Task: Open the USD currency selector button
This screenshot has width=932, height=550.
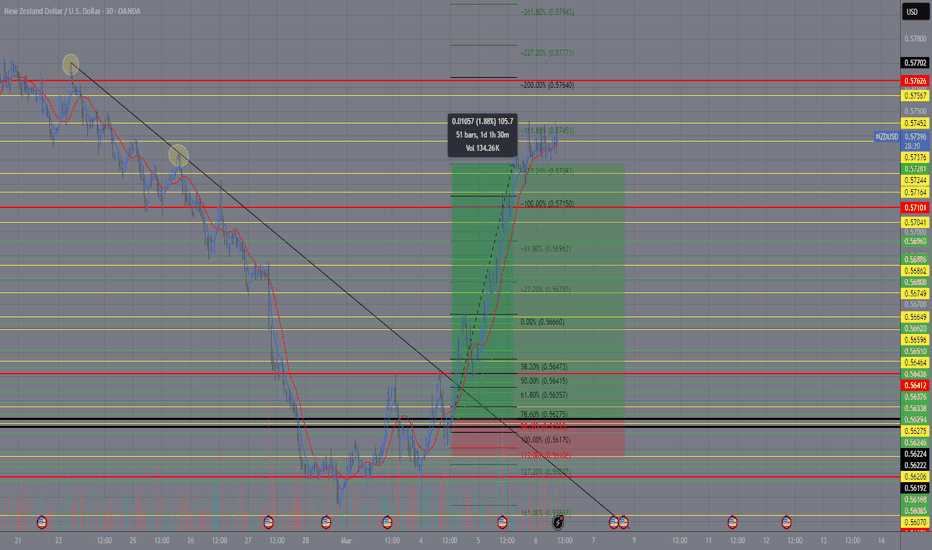Action: [914, 11]
